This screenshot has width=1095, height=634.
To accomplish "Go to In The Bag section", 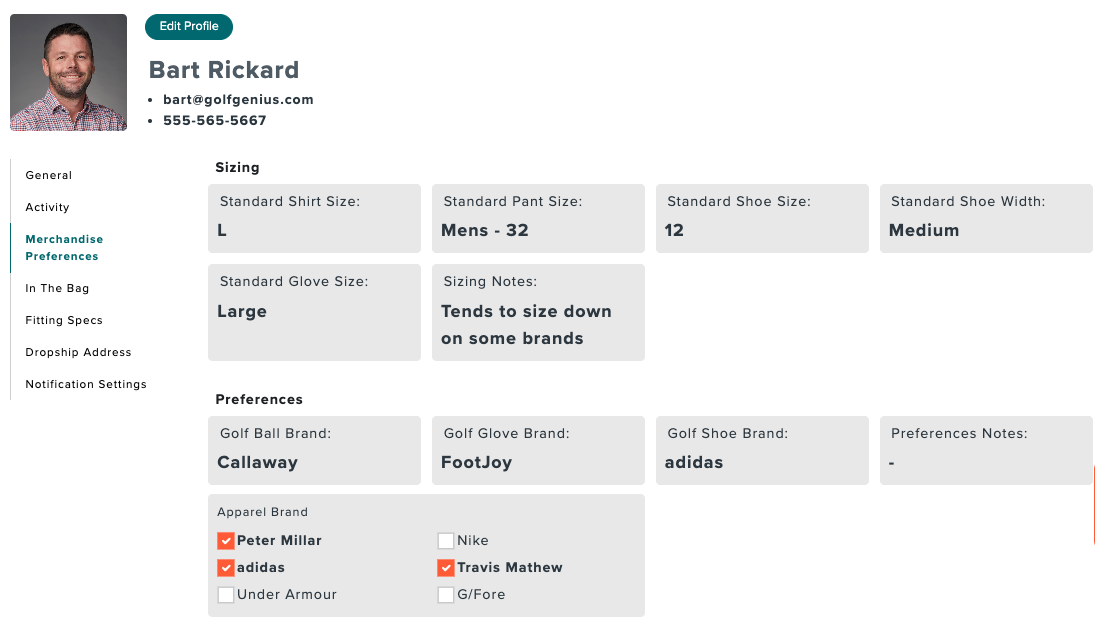I will click(57, 288).
